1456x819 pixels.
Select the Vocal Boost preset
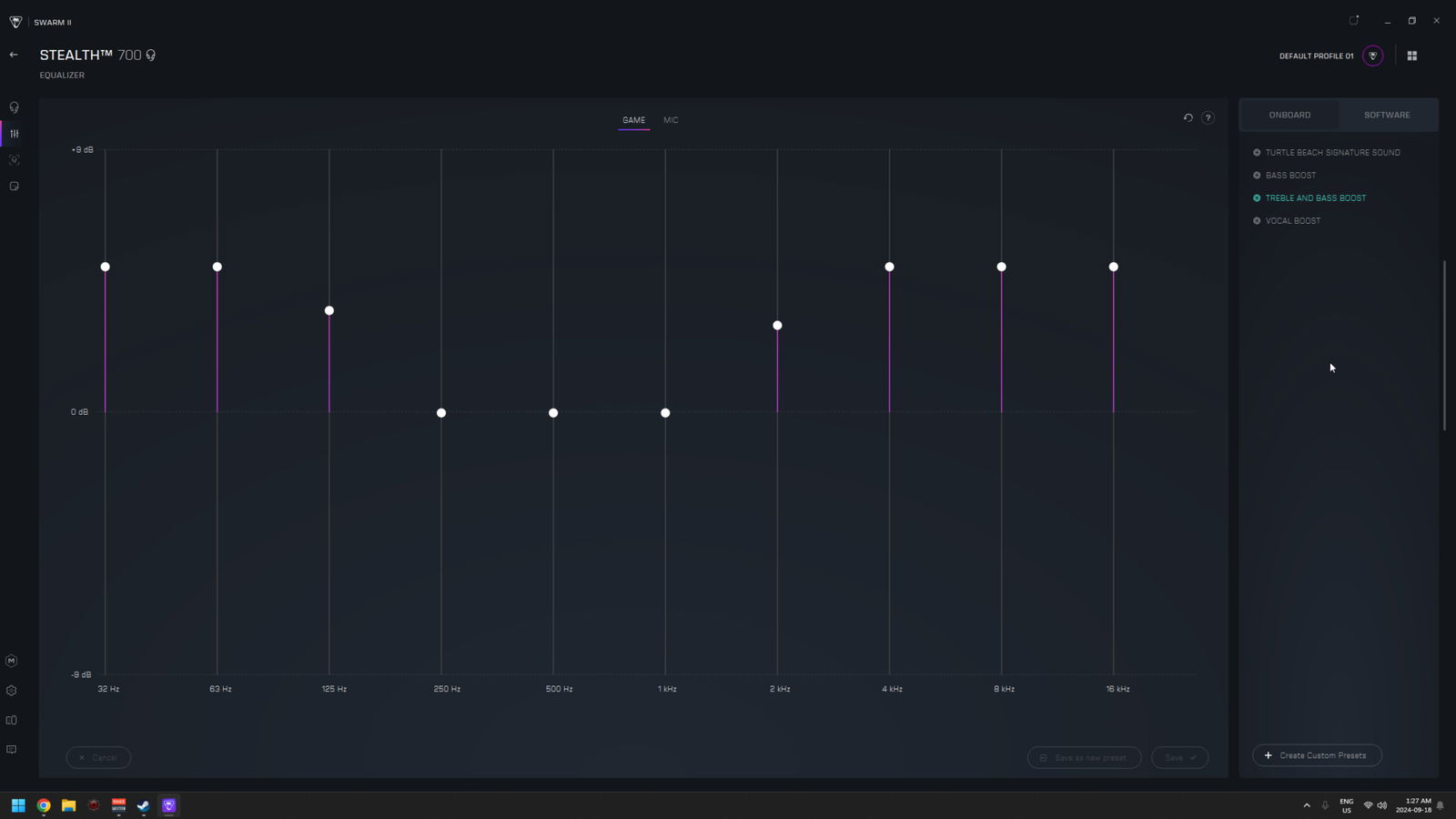pos(1292,221)
